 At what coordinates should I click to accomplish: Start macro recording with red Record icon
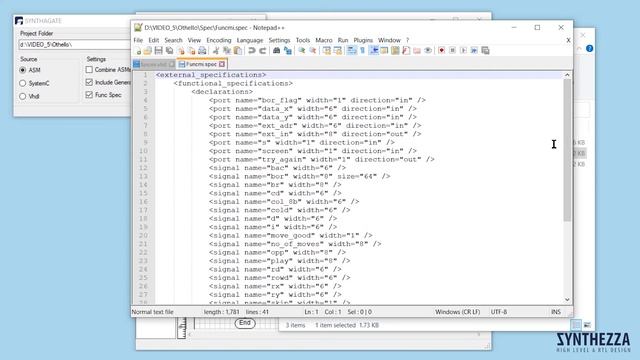pos(442,51)
